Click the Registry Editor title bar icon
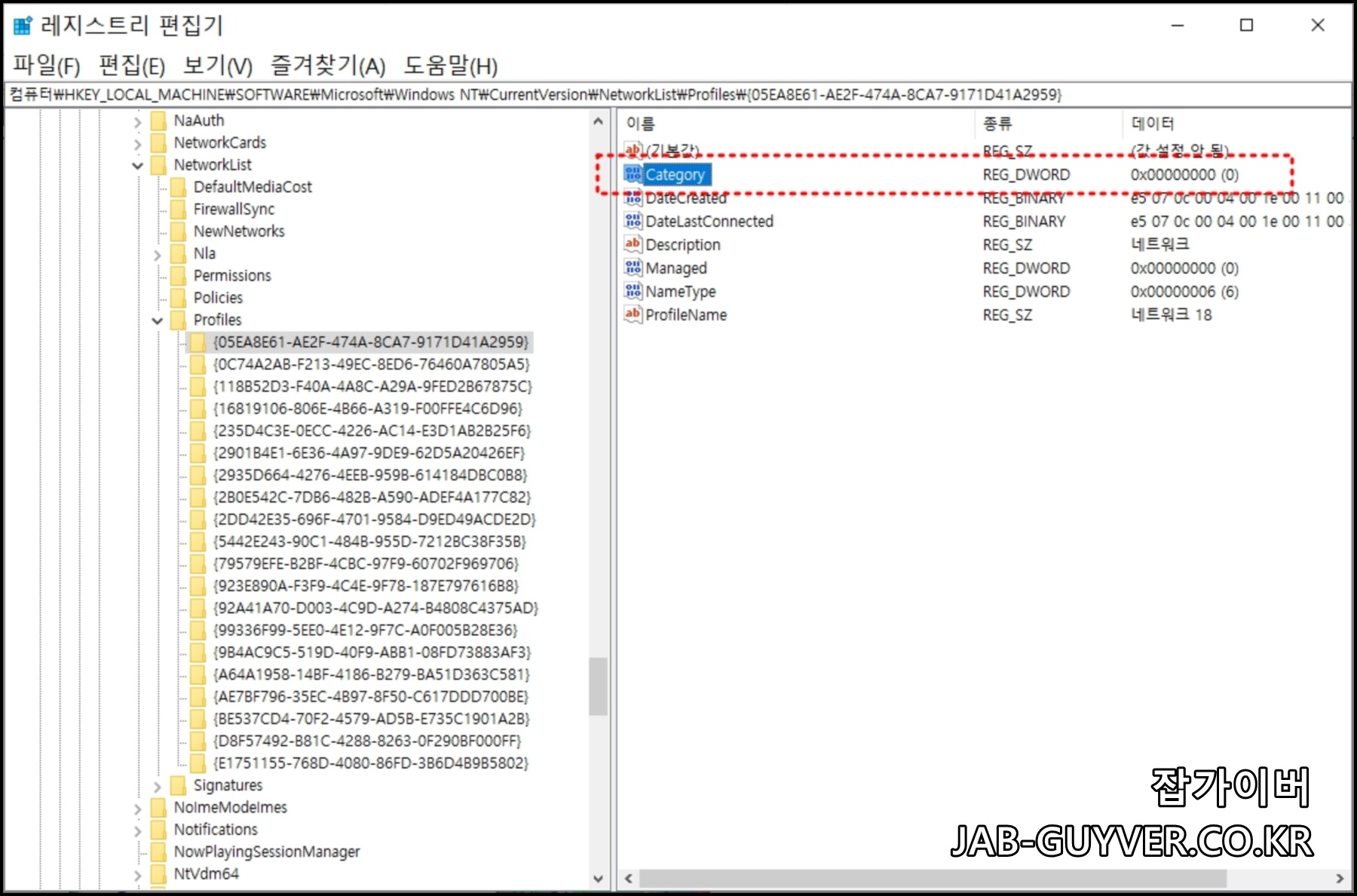This screenshot has width=1357, height=896. [23, 26]
